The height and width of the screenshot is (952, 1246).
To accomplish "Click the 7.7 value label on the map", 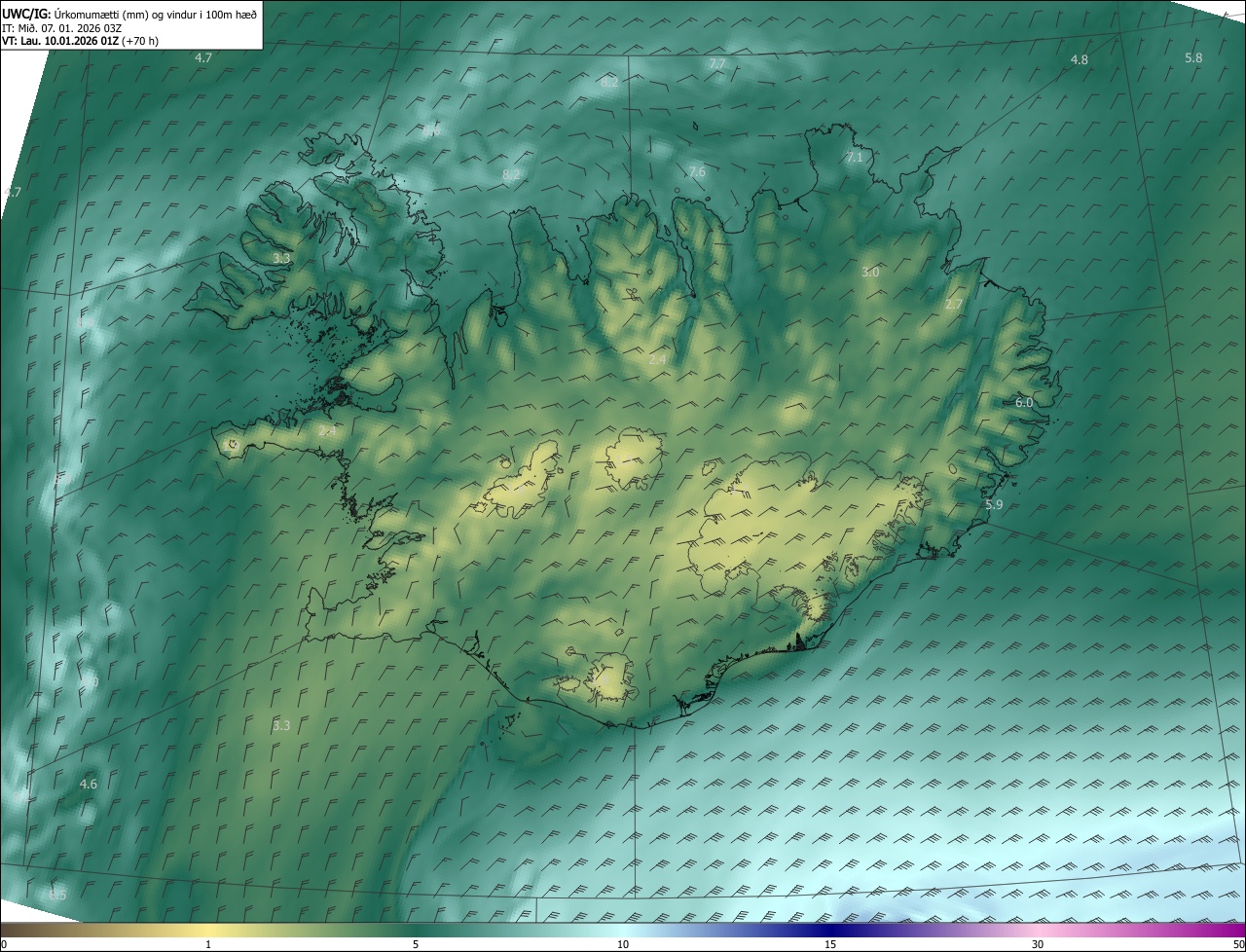I will [x=717, y=63].
